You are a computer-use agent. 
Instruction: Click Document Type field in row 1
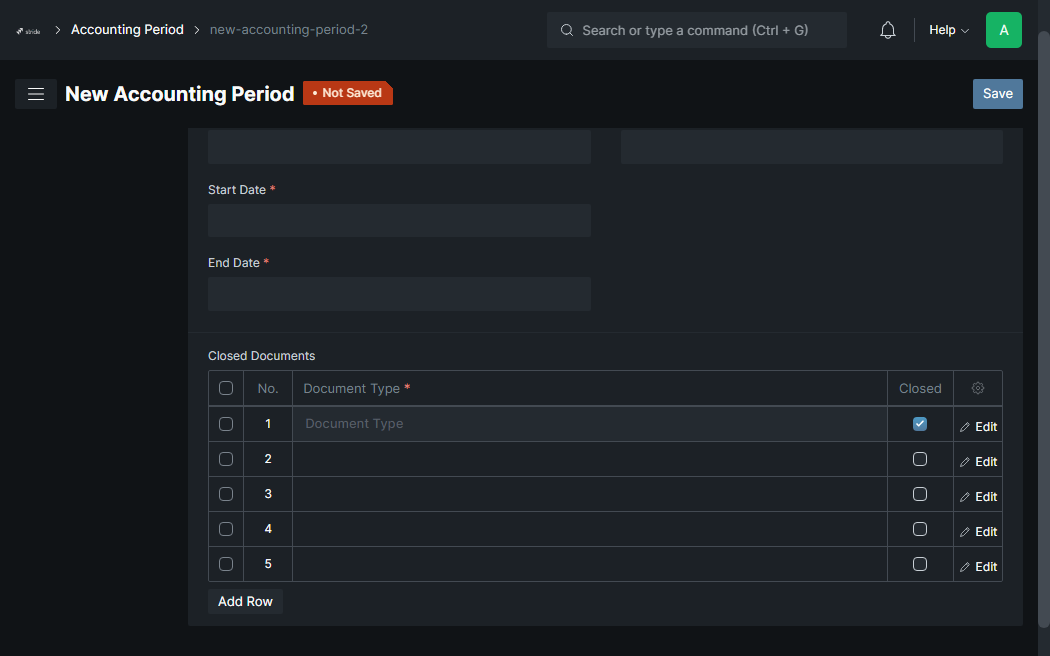tap(589, 424)
